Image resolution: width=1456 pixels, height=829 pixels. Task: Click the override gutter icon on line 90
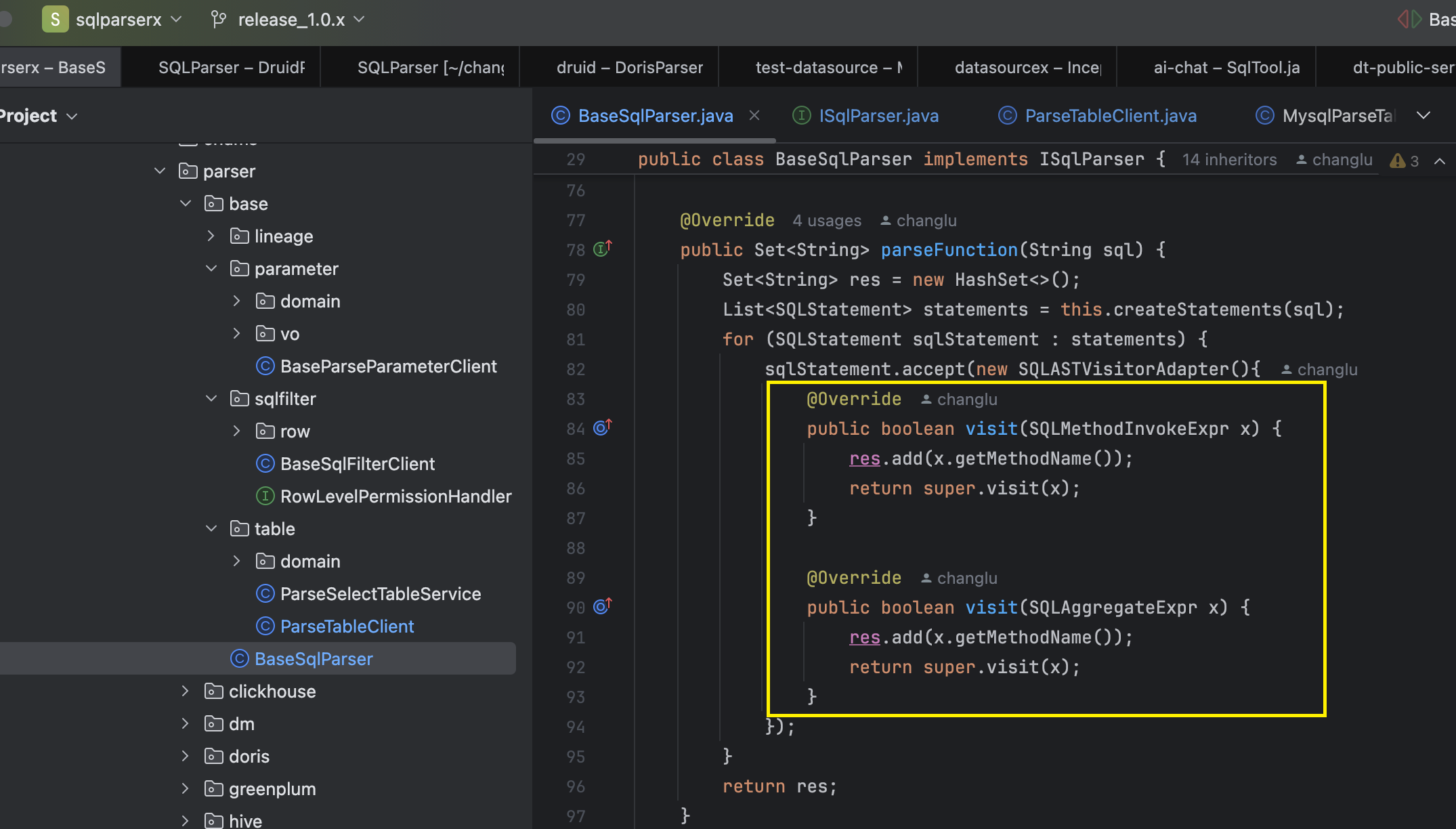tap(602, 606)
